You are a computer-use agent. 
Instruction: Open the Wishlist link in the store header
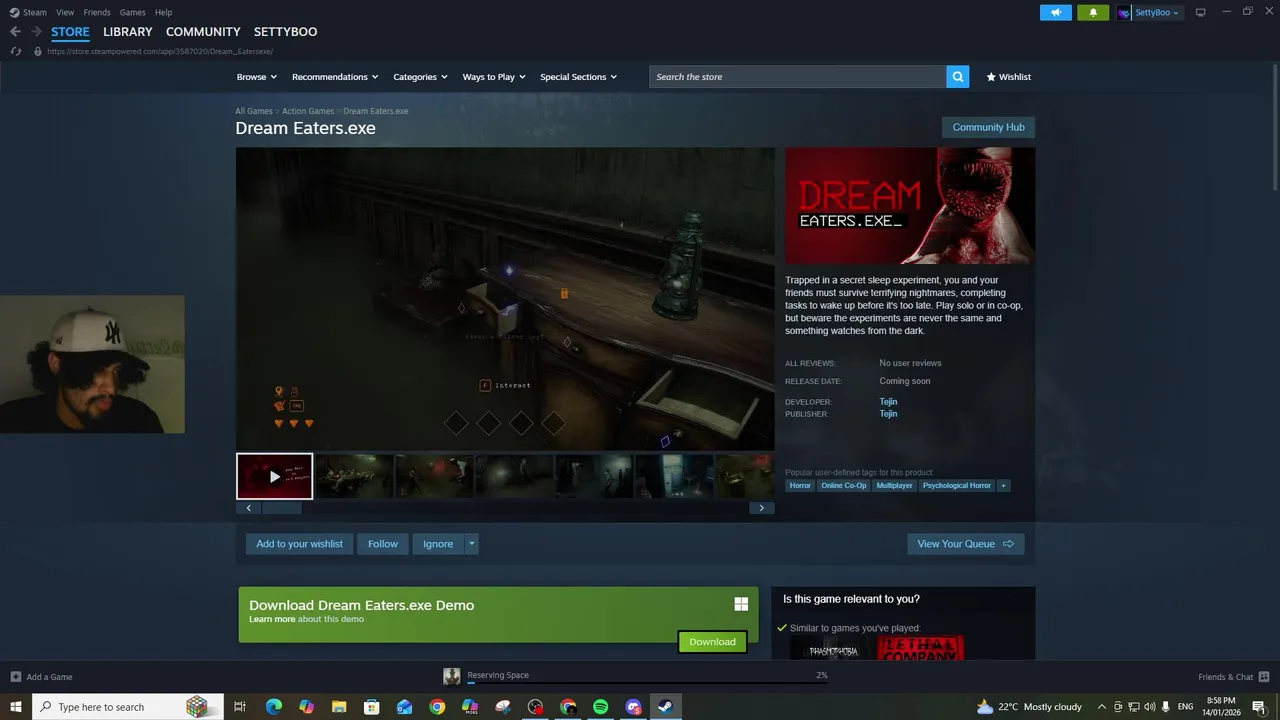point(1008,77)
